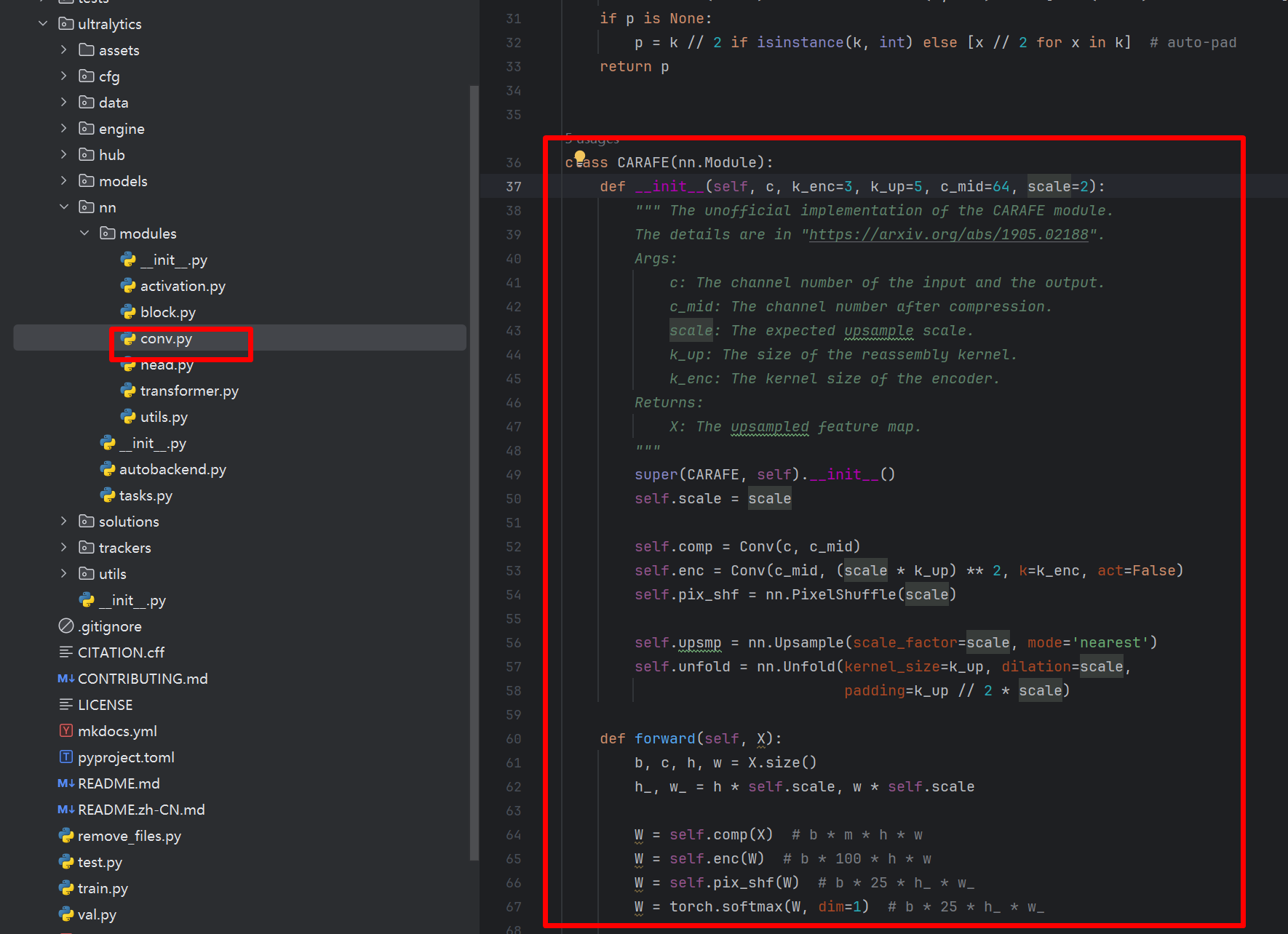The image size is (1288, 934).
Task: Click the Markdown icon of README.md
Action: 66,783
